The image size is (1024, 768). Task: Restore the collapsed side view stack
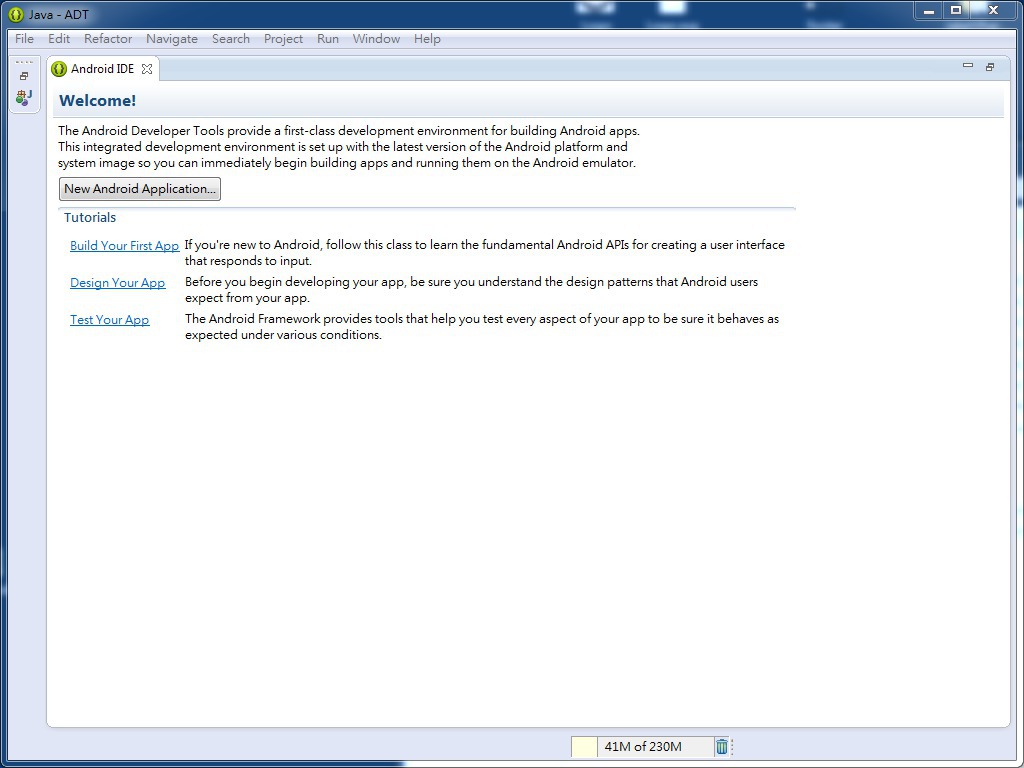[24, 76]
